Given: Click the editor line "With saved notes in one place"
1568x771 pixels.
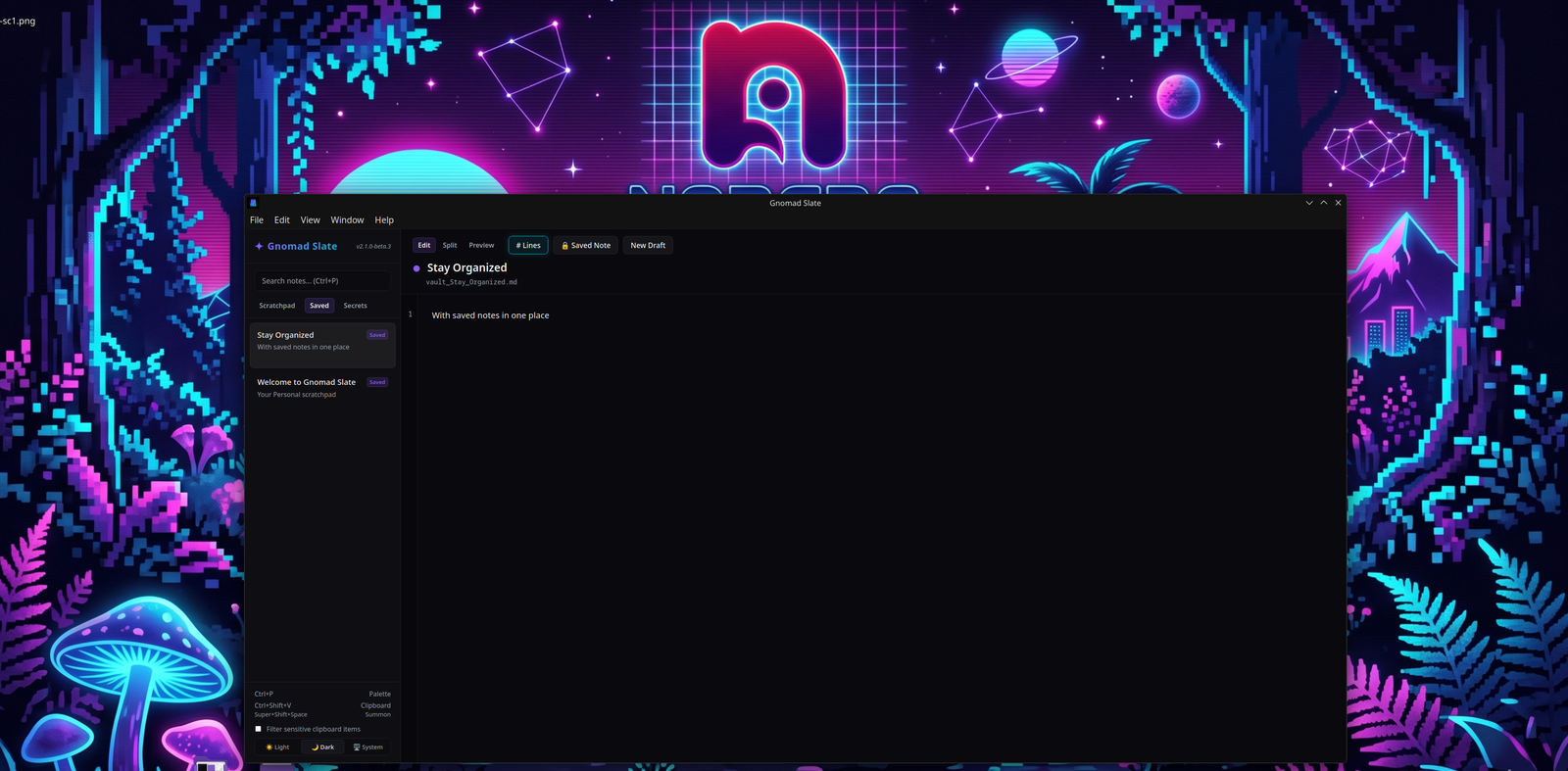Looking at the screenshot, I should point(491,315).
